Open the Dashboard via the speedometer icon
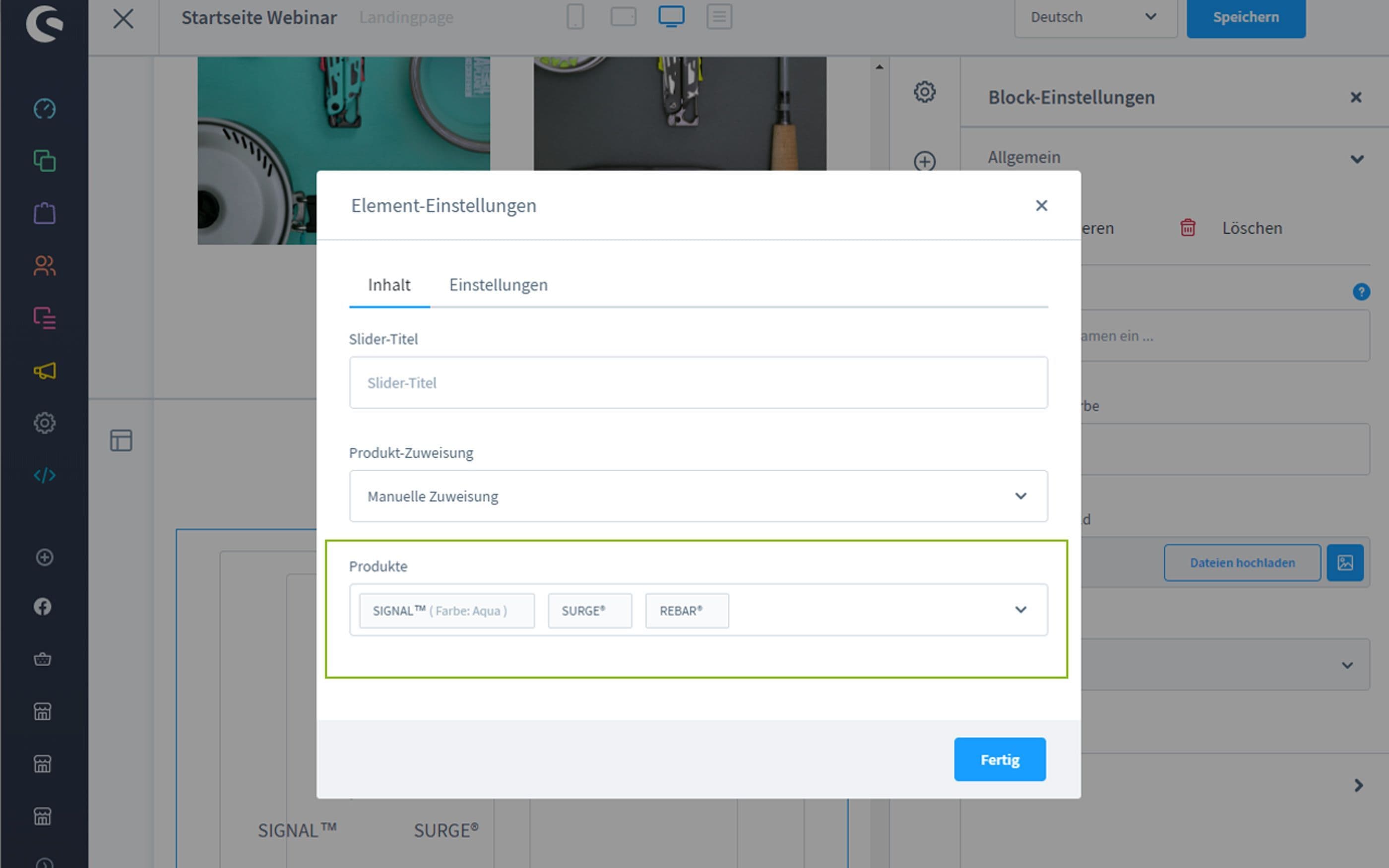The width and height of the screenshot is (1389, 868). [x=44, y=109]
